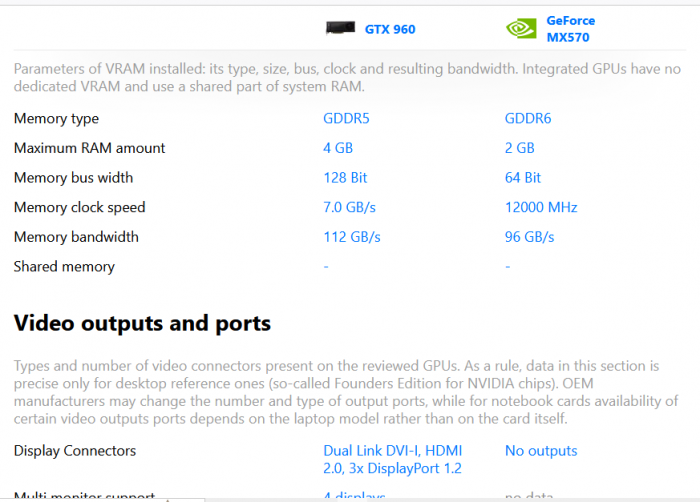Image resolution: width=700 pixels, height=502 pixels.
Task: Click the GDDR6 memory type value
Action: point(528,119)
